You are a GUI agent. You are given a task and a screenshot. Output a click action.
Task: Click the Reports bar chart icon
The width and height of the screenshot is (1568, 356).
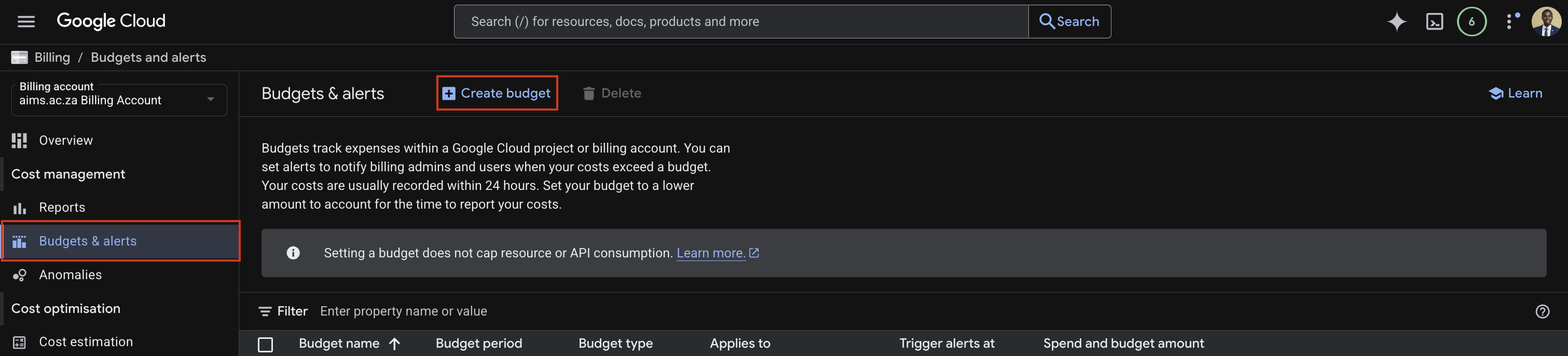pos(20,208)
